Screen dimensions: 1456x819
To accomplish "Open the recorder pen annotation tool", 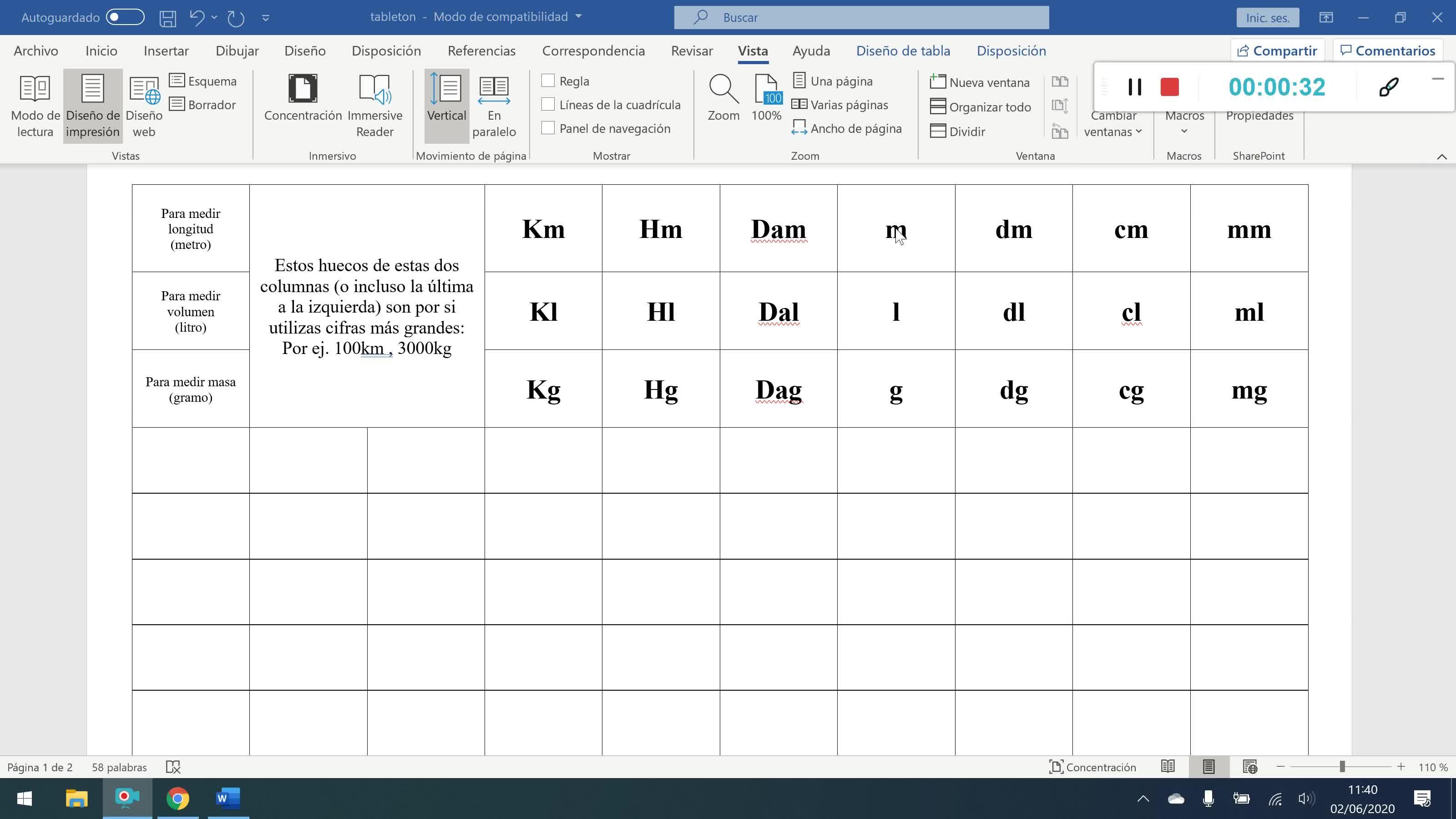I will click(1388, 87).
